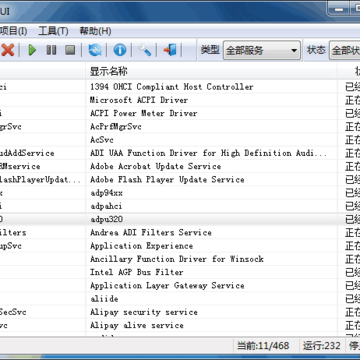Click the wrench settings icon
Image resolution: width=360 pixels, height=360 pixels.
pos(145,50)
